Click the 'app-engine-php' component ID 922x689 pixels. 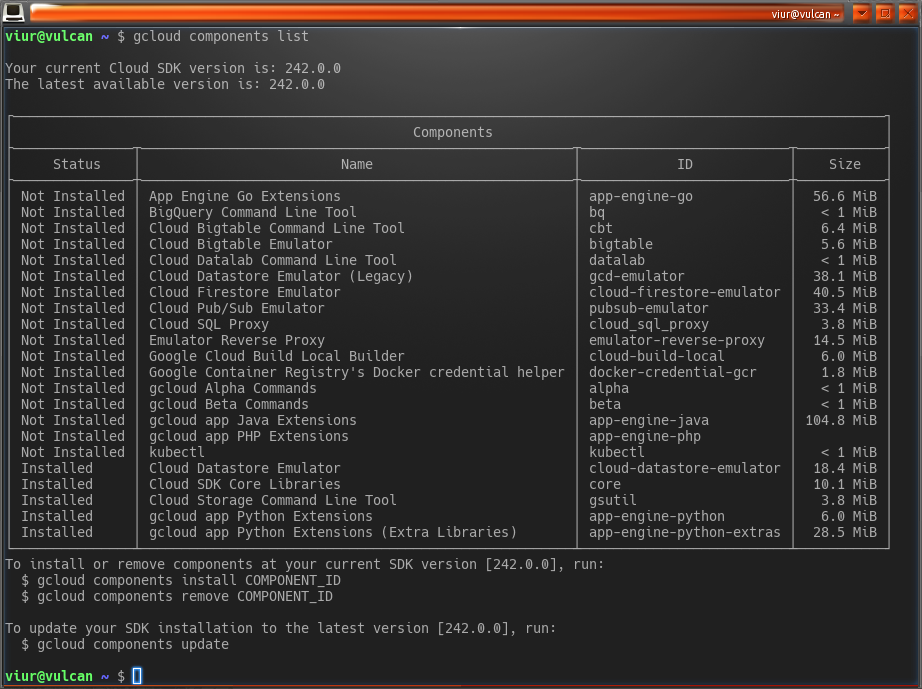point(645,436)
